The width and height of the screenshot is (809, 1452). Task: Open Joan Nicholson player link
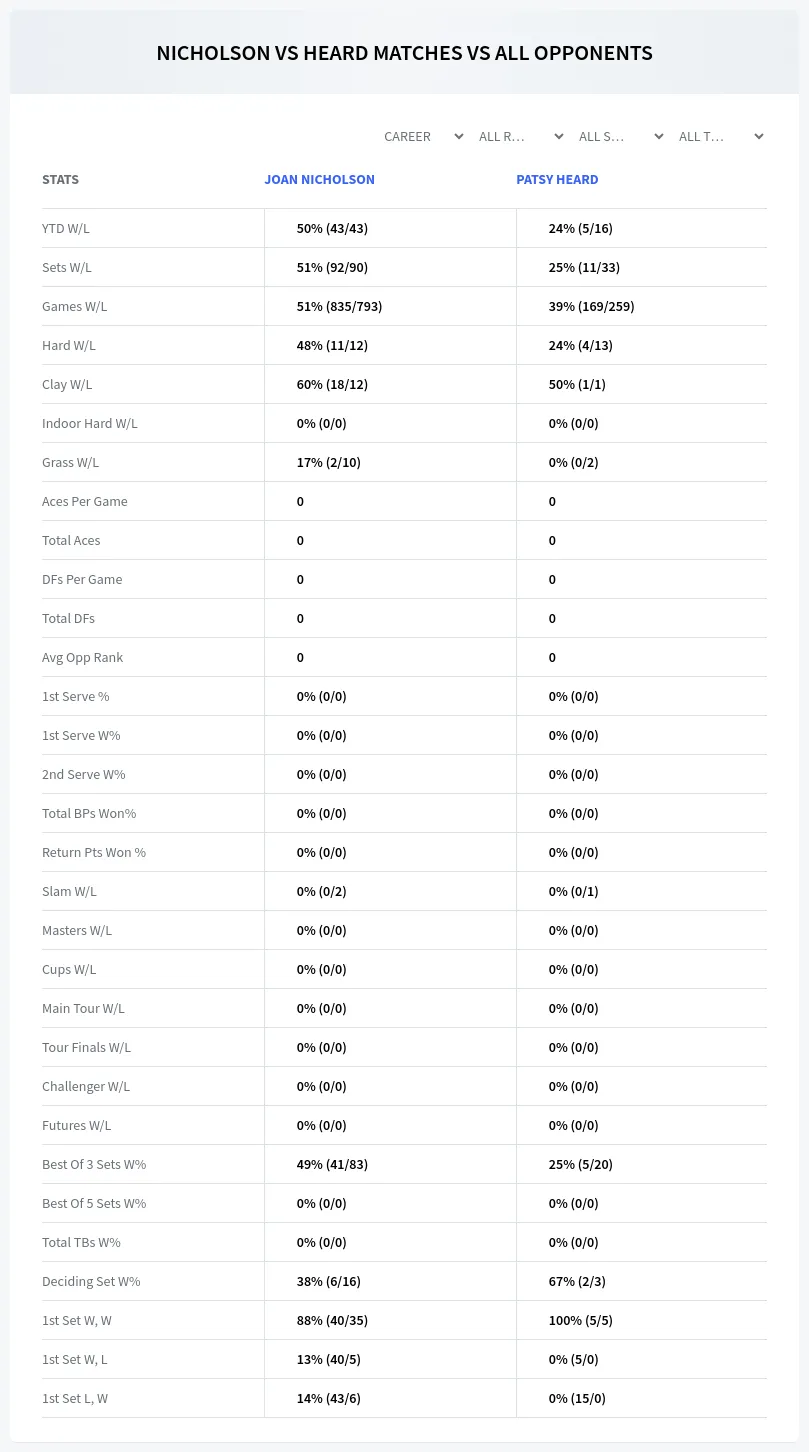[319, 180]
